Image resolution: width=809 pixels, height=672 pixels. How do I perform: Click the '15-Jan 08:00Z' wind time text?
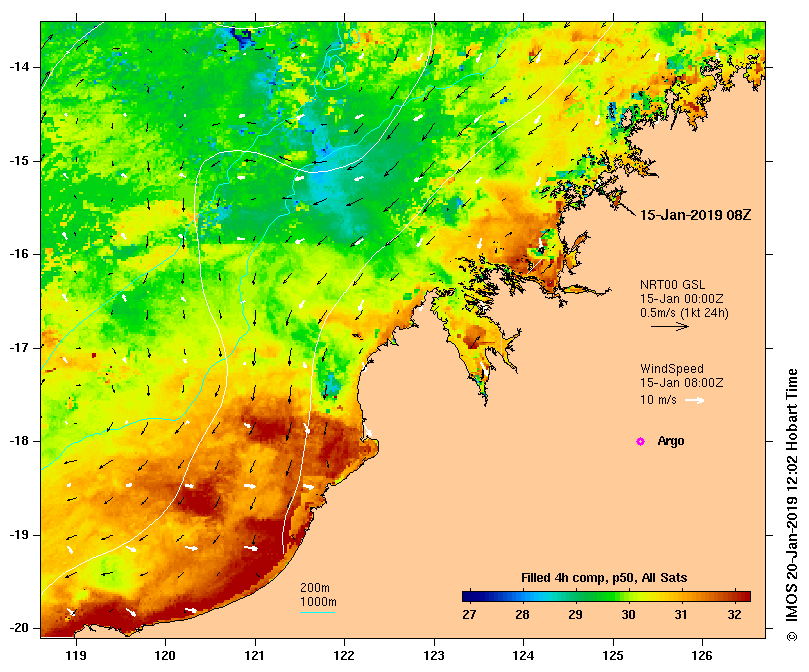point(681,383)
